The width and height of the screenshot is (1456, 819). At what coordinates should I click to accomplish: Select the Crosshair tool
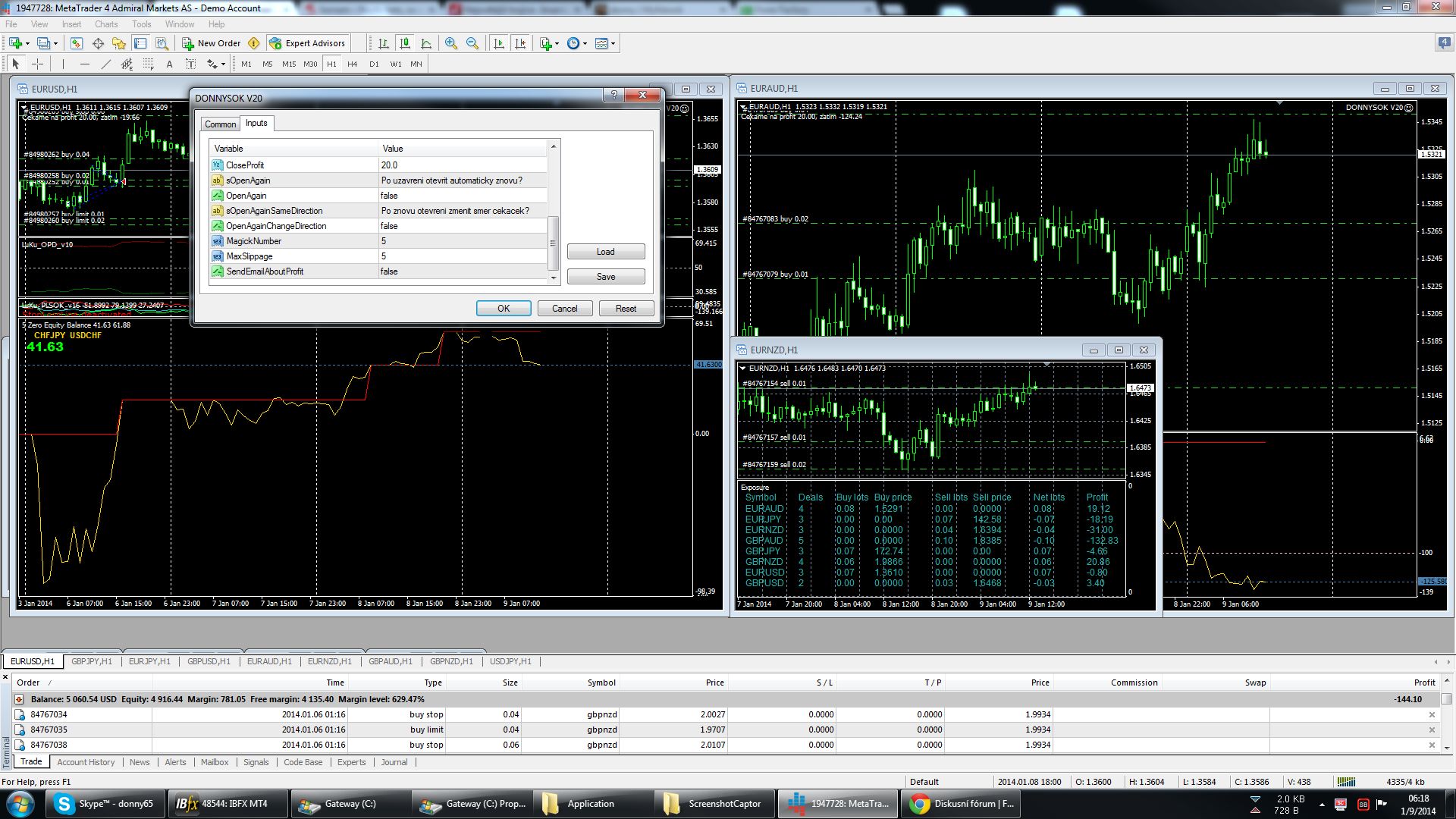click(37, 64)
